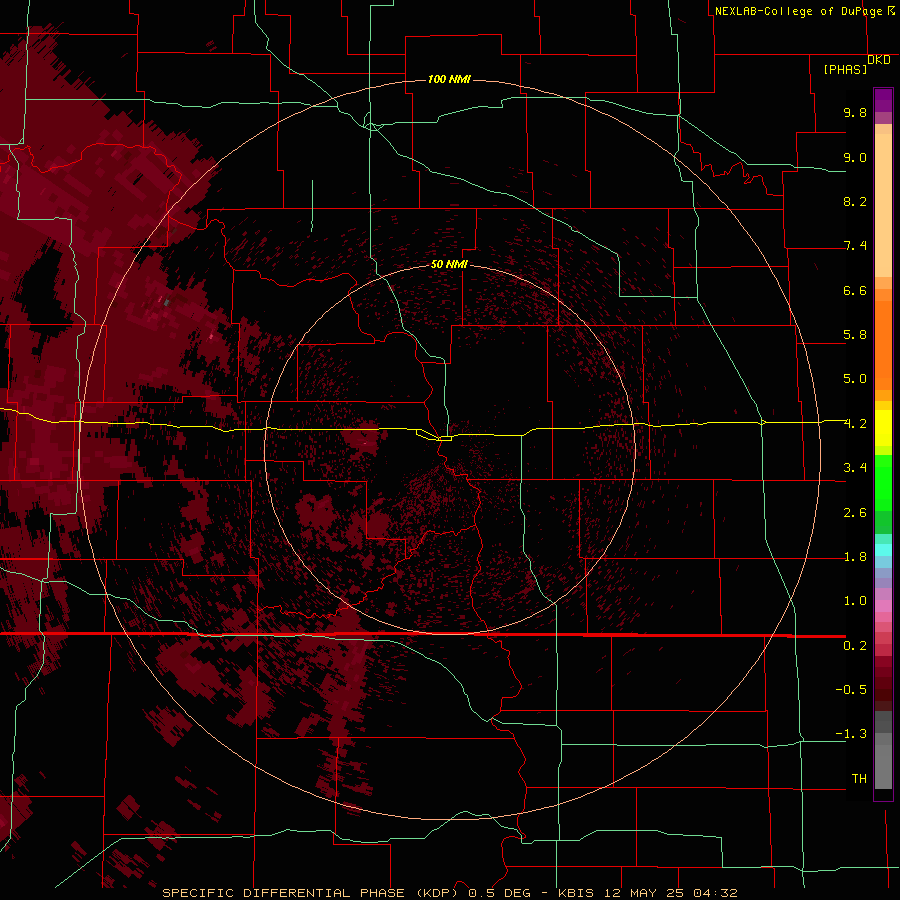The image size is (900, 900).
Task: Click the 1.0 scale value
Action: coord(855,601)
